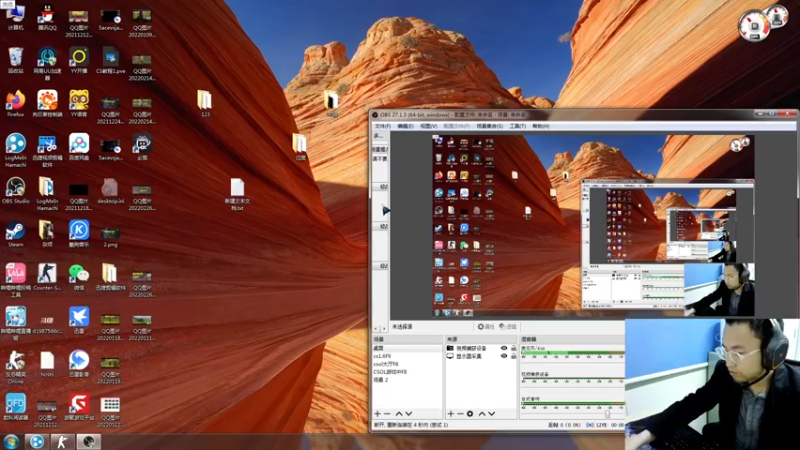Select the desktop.ini file icon
This screenshot has height=450, width=800.
(110, 190)
